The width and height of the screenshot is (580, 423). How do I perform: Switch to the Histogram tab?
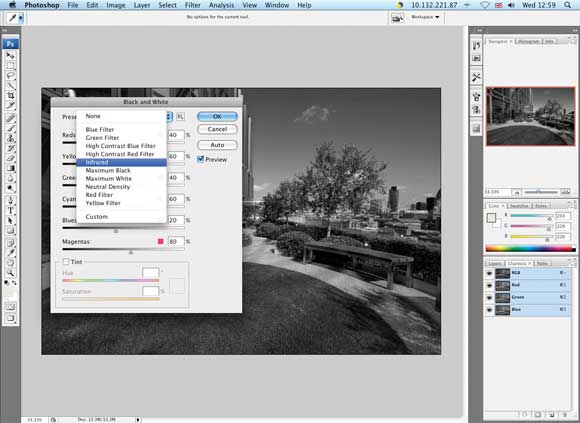(x=528, y=41)
